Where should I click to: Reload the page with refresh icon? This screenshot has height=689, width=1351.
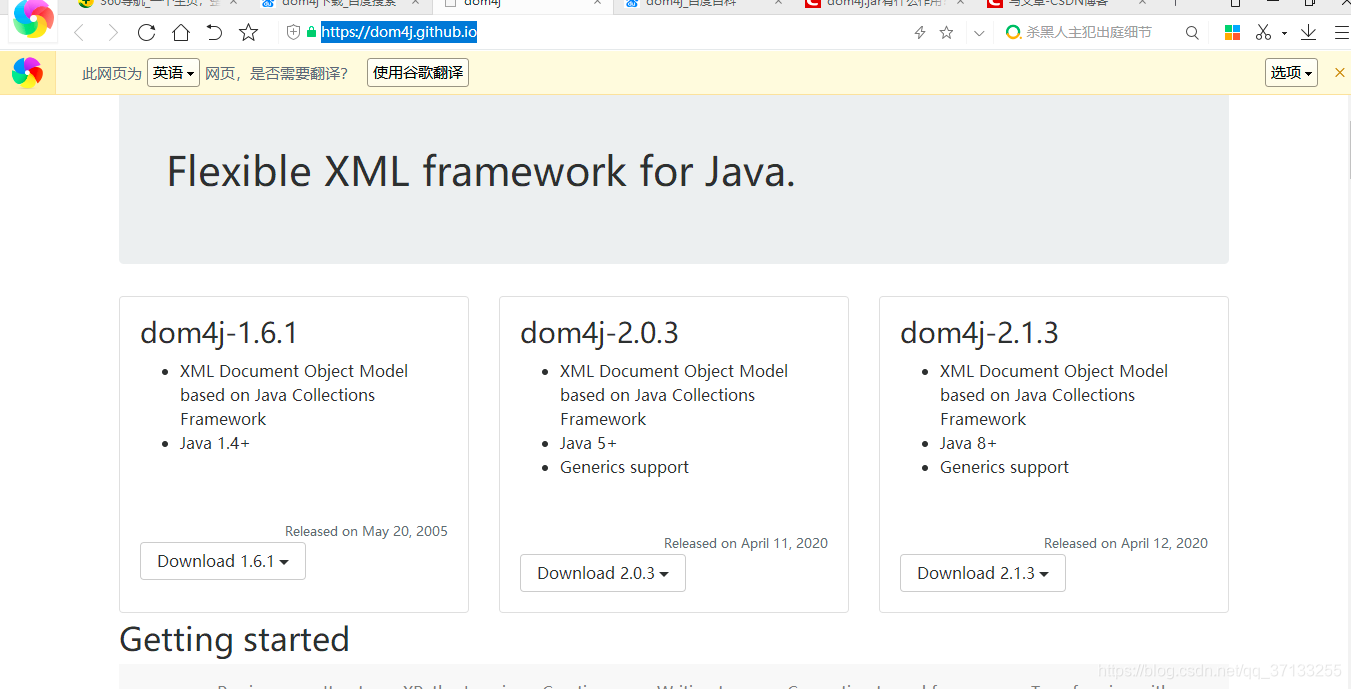tap(146, 33)
